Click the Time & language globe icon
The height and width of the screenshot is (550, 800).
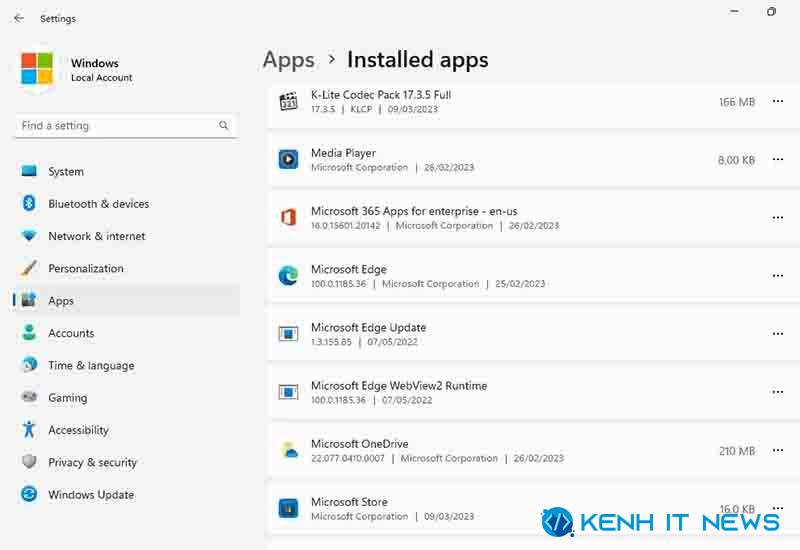coord(29,365)
